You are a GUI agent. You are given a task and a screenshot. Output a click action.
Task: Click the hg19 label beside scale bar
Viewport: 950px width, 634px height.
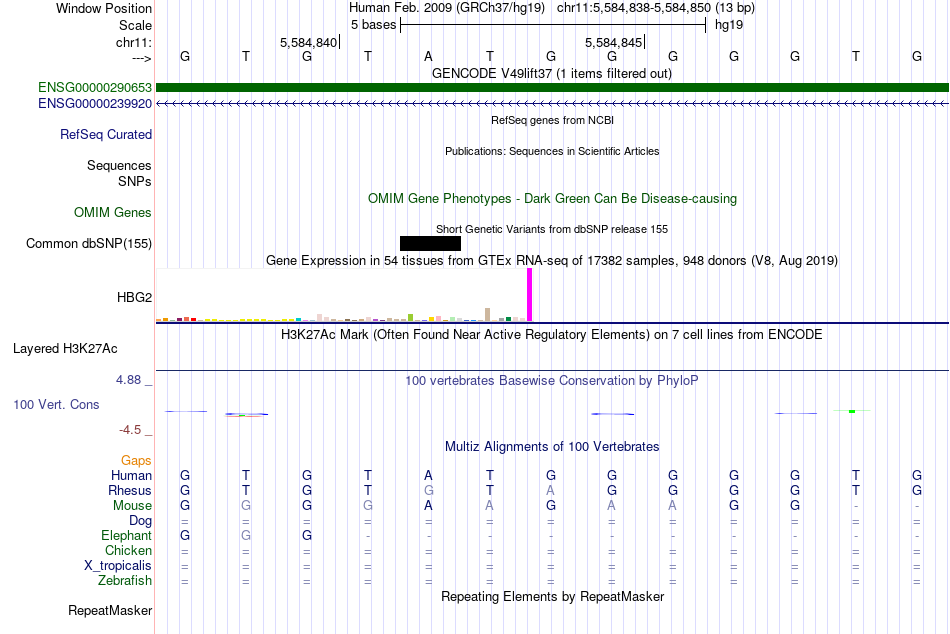point(729,25)
